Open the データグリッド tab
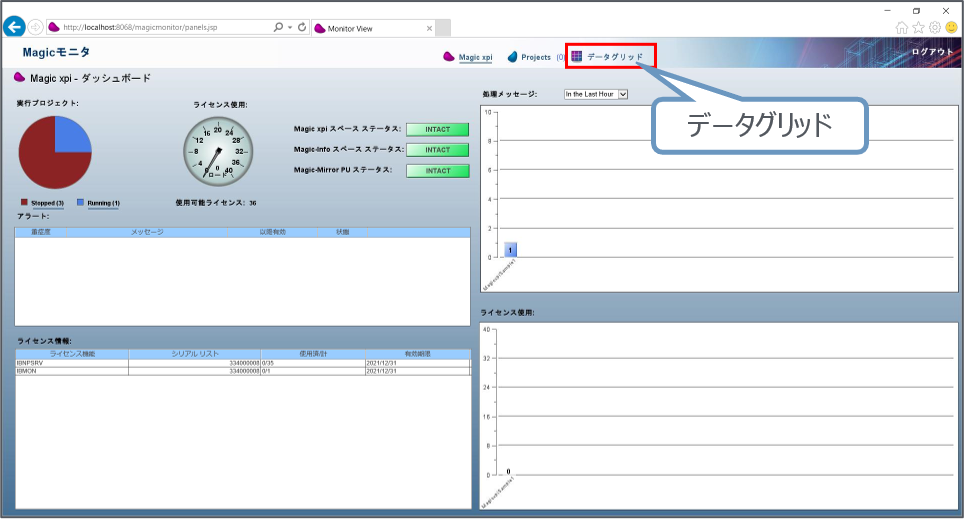The width and height of the screenshot is (964, 519). click(x=615, y=57)
